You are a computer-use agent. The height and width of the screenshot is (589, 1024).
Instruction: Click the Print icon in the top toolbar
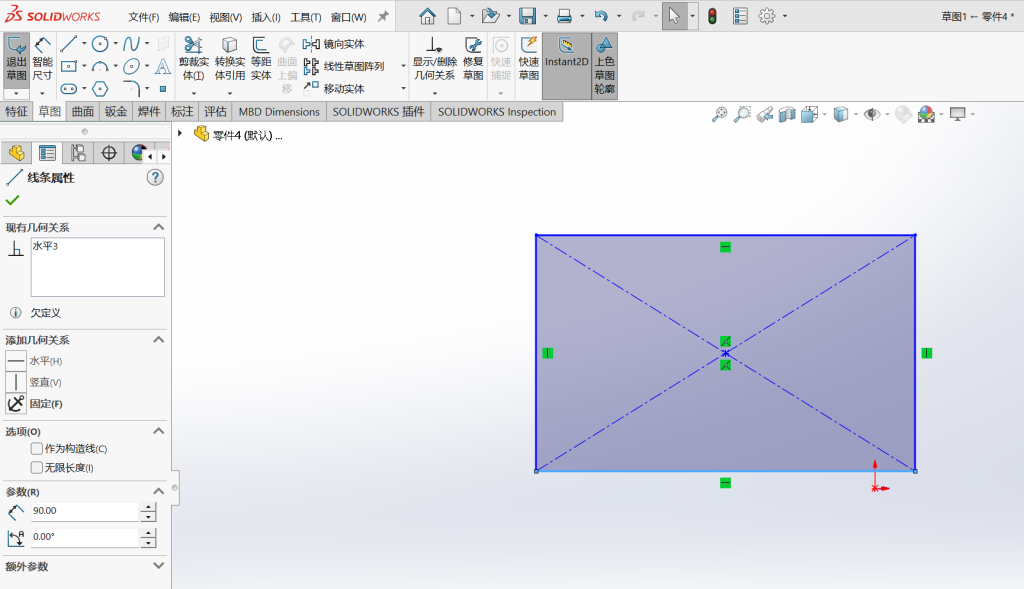pos(564,16)
